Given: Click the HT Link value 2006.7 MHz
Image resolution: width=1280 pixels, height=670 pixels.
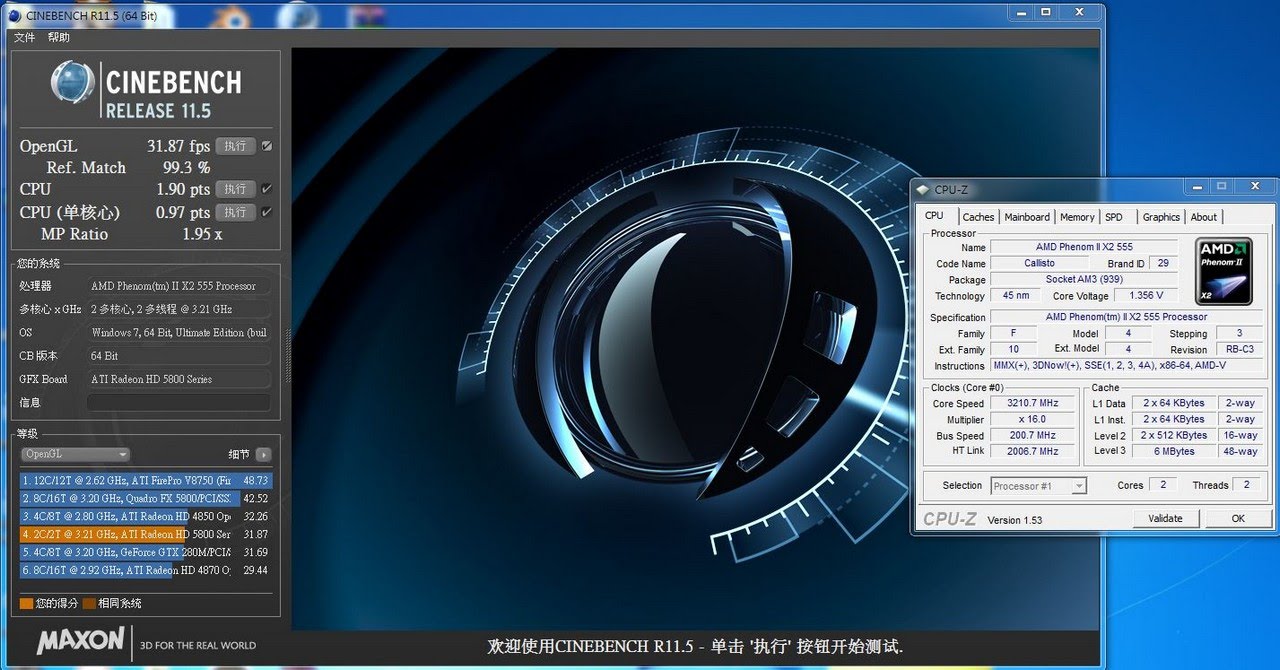Looking at the screenshot, I should point(1033,451).
